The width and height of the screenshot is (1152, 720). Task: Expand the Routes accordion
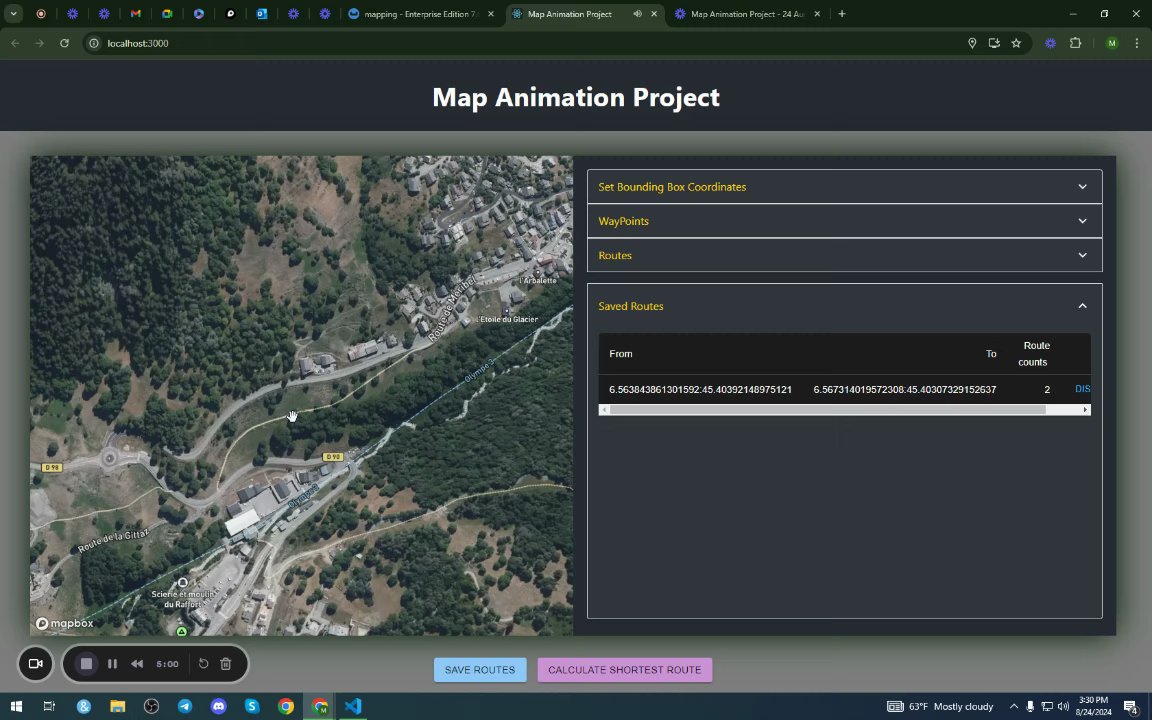pos(844,256)
